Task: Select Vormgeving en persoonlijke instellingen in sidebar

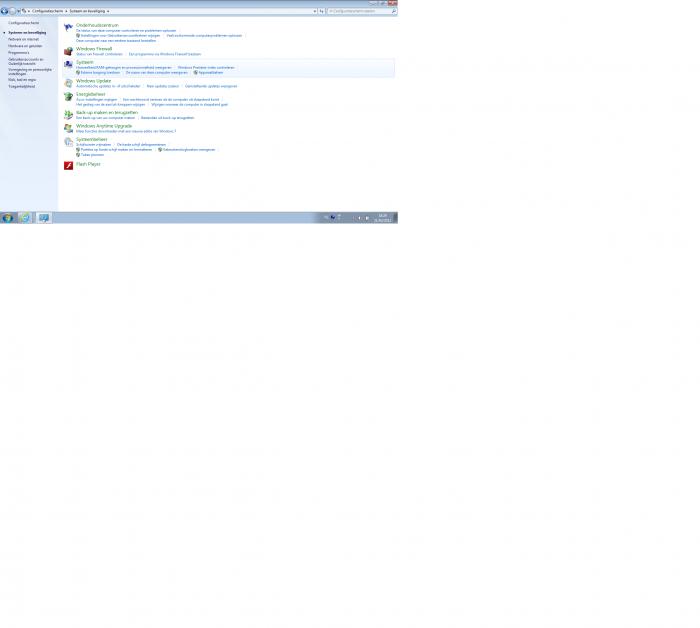Action: tap(30, 71)
